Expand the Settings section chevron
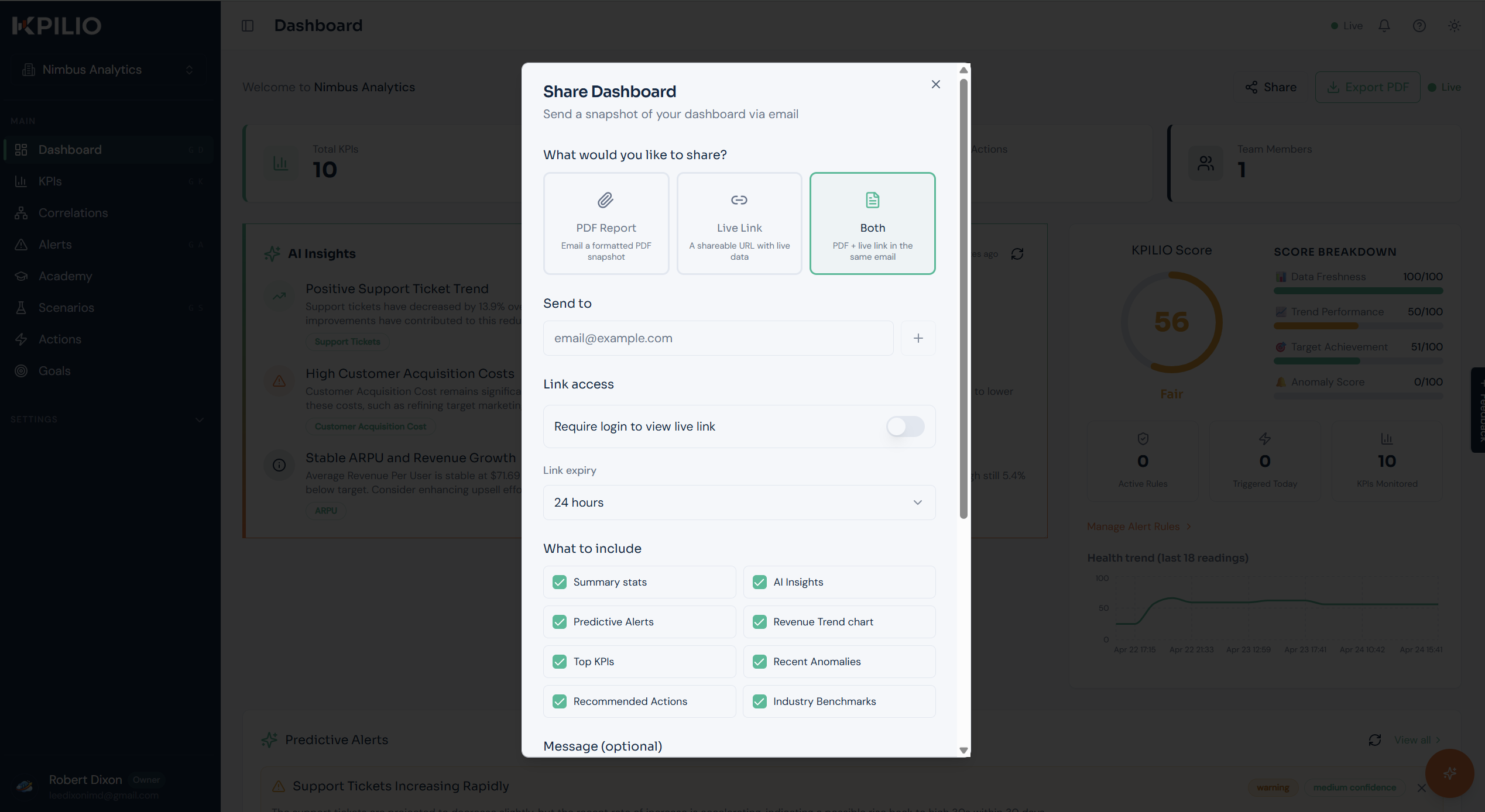Screen dimensions: 1485x812 pos(200,419)
